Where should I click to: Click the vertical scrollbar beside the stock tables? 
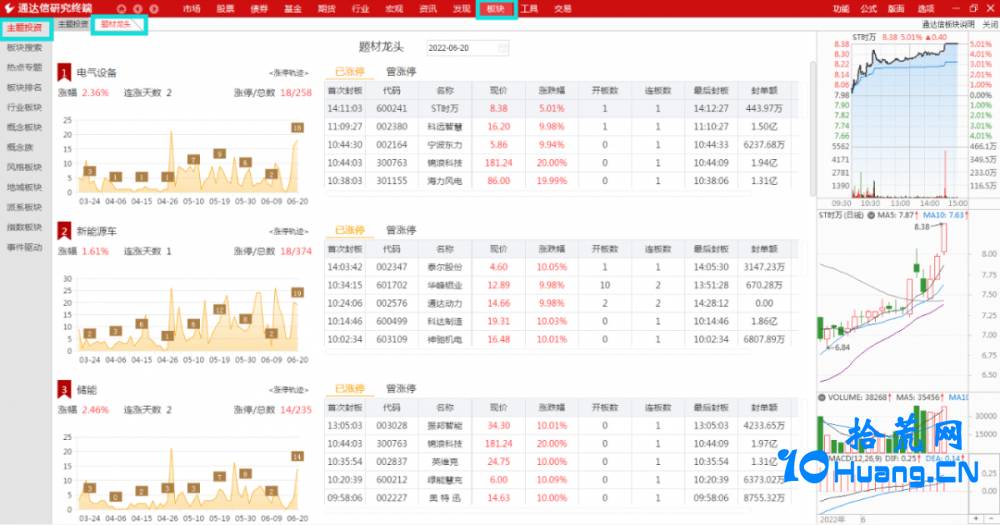click(x=812, y=128)
